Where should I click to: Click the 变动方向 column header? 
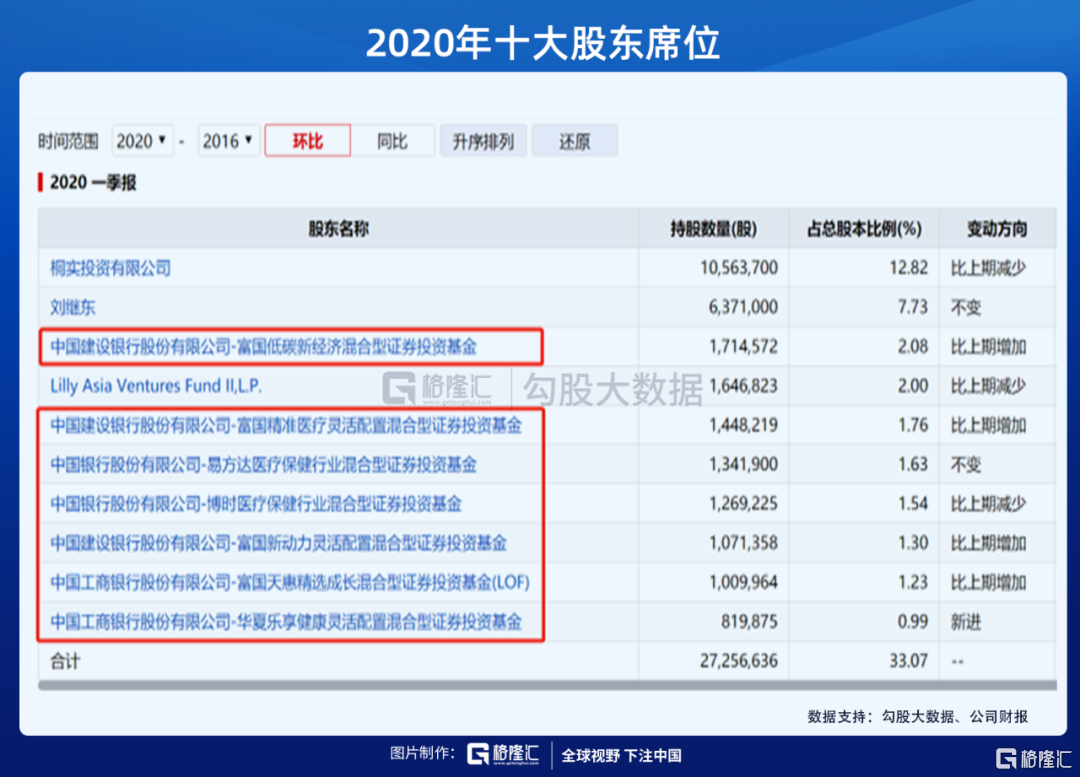click(997, 229)
